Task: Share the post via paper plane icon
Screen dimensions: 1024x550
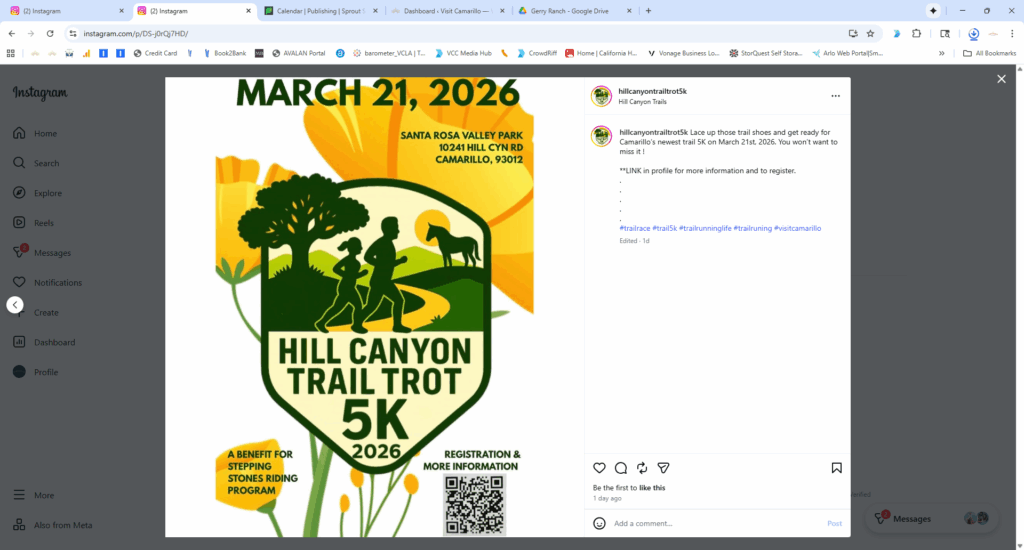Action: pyautogui.click(x=663, y=468)
